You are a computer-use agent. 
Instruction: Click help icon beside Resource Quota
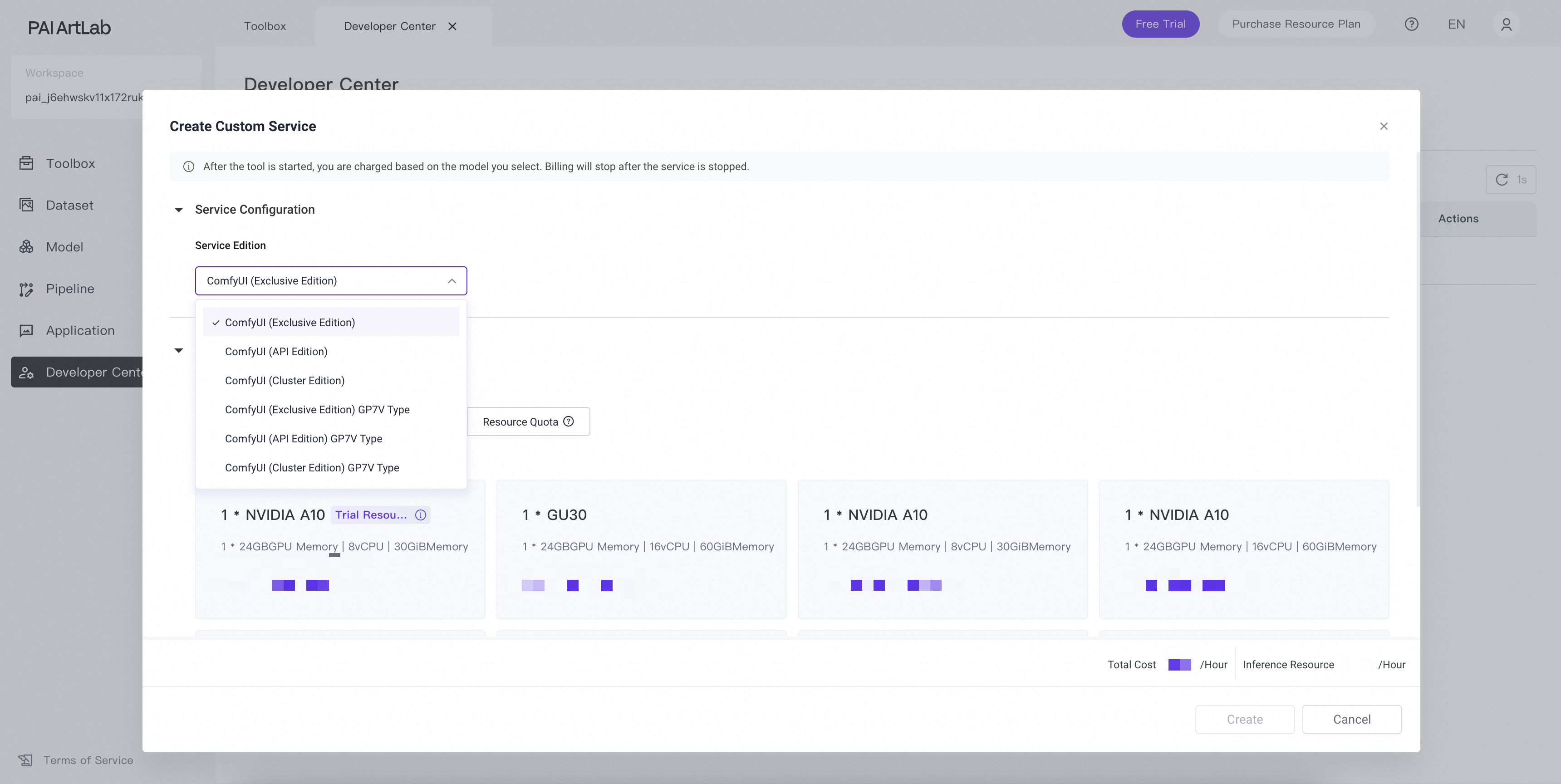[569, 421]
